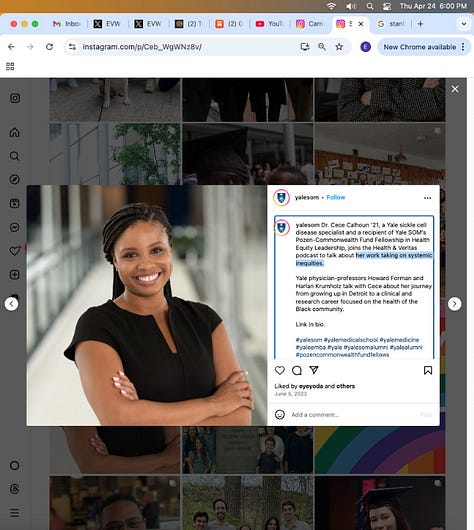The width and height of the screenshot is (474, 530).
Task: Save the post with the bookmark icon
Action: point(428,370)
